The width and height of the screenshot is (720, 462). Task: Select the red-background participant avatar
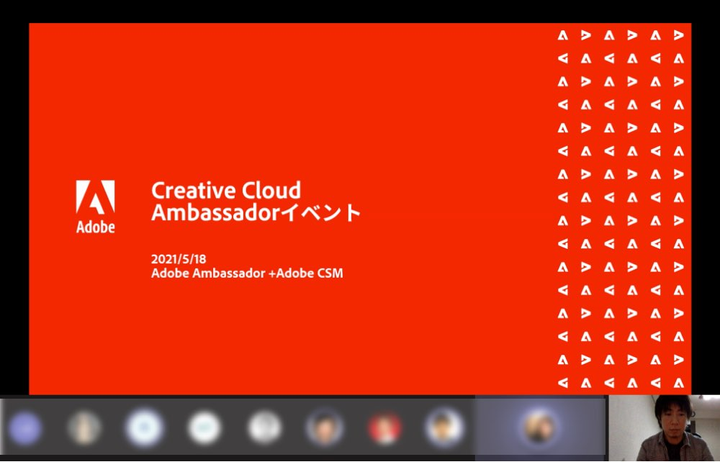385,428
